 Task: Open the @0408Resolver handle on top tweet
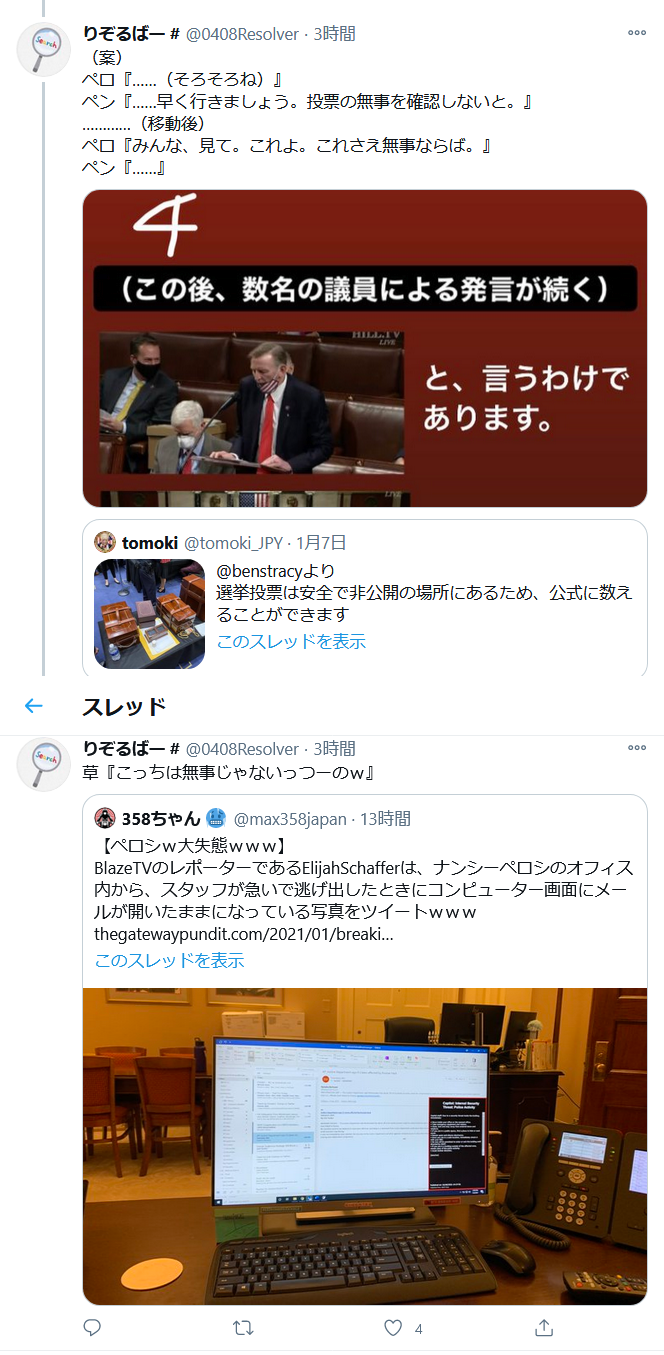(242, 34)
